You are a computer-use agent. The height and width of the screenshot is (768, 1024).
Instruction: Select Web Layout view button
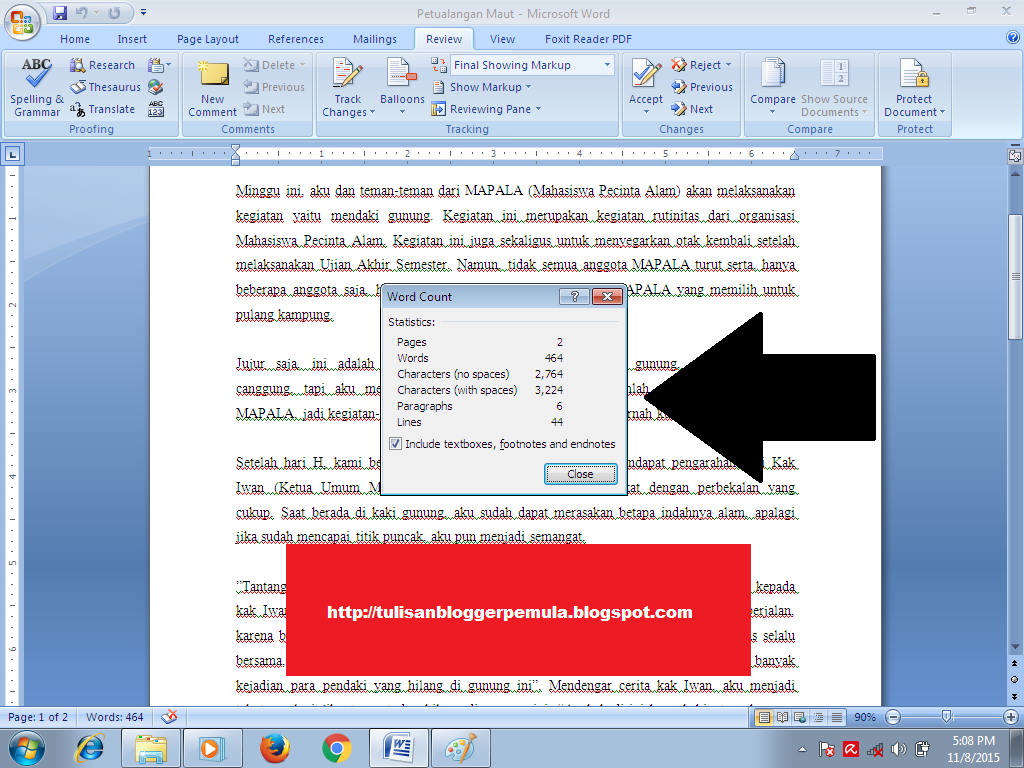pyautogui.click(x=800, y=717)
